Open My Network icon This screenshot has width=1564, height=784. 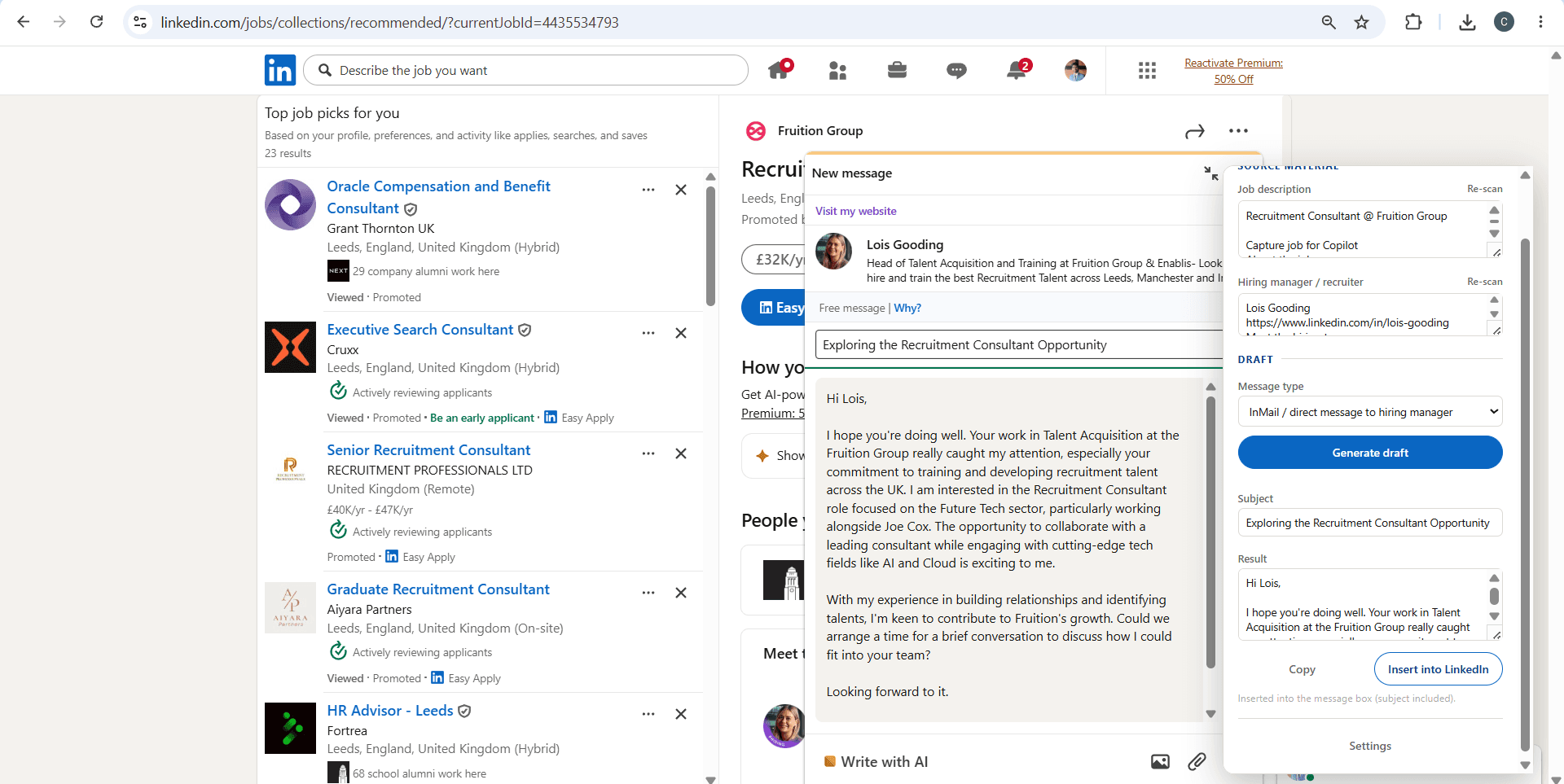click(837, 71)
